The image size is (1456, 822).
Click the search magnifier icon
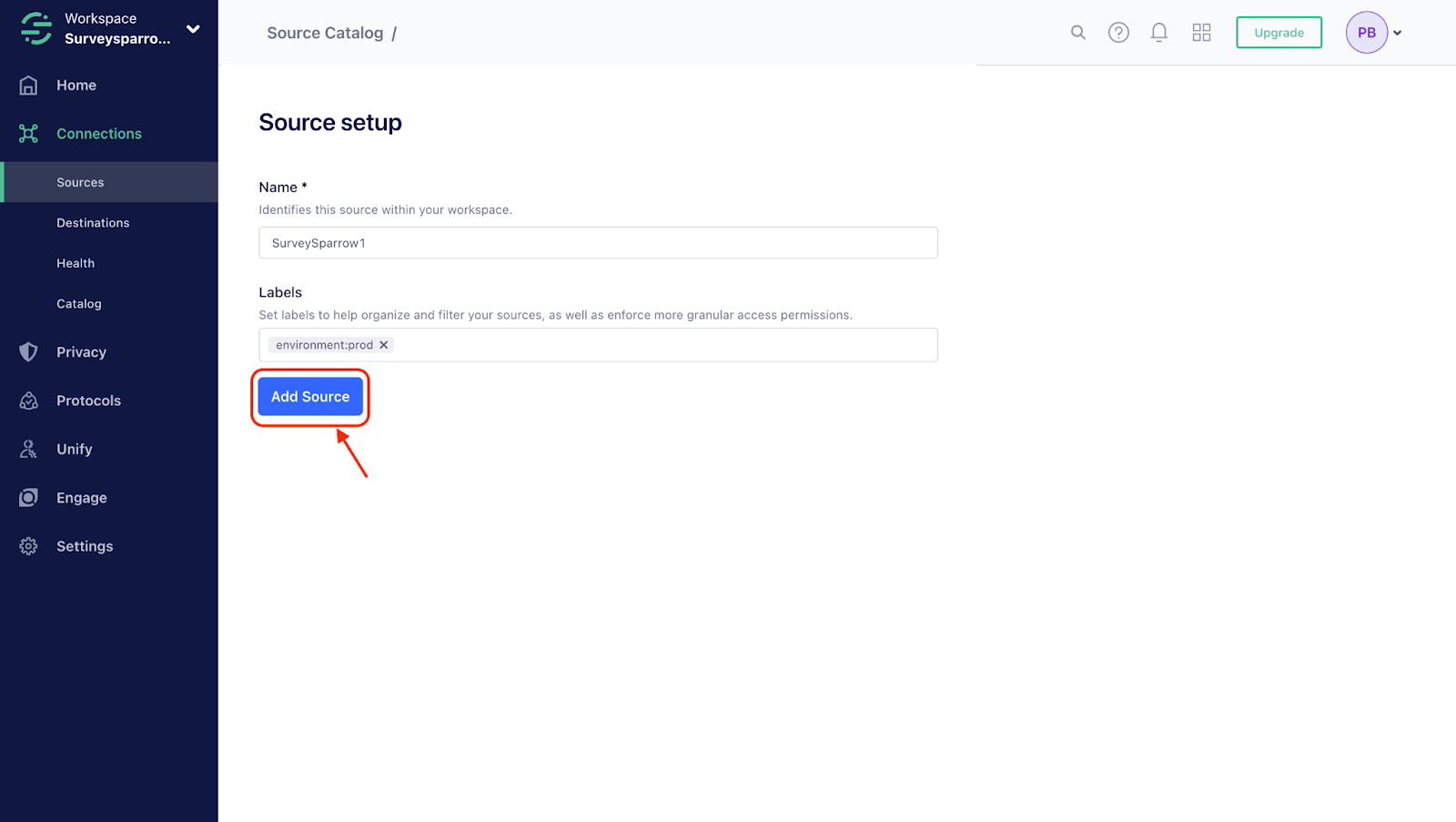pos(1078,33)
